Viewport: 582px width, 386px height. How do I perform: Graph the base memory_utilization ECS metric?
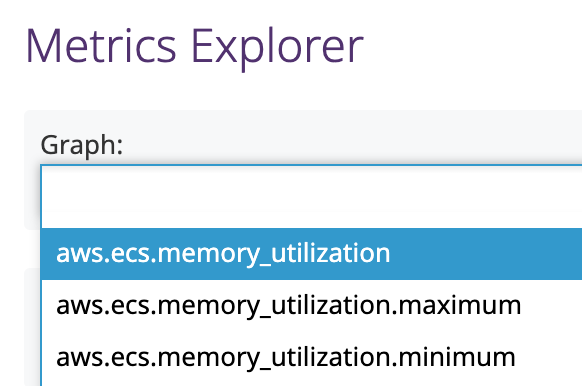pos(312,254)
